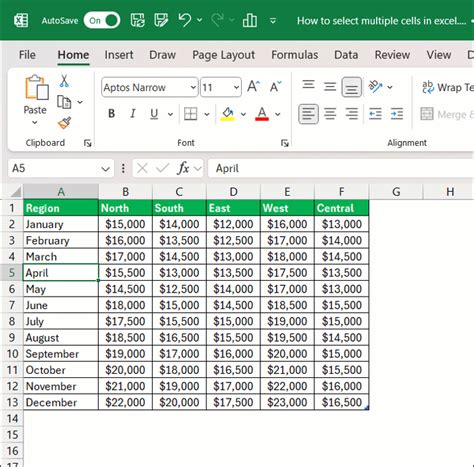Click the Wrap Text button
Image resolution: width=474 pixels, height=467 pixels.
click(448, 87)
